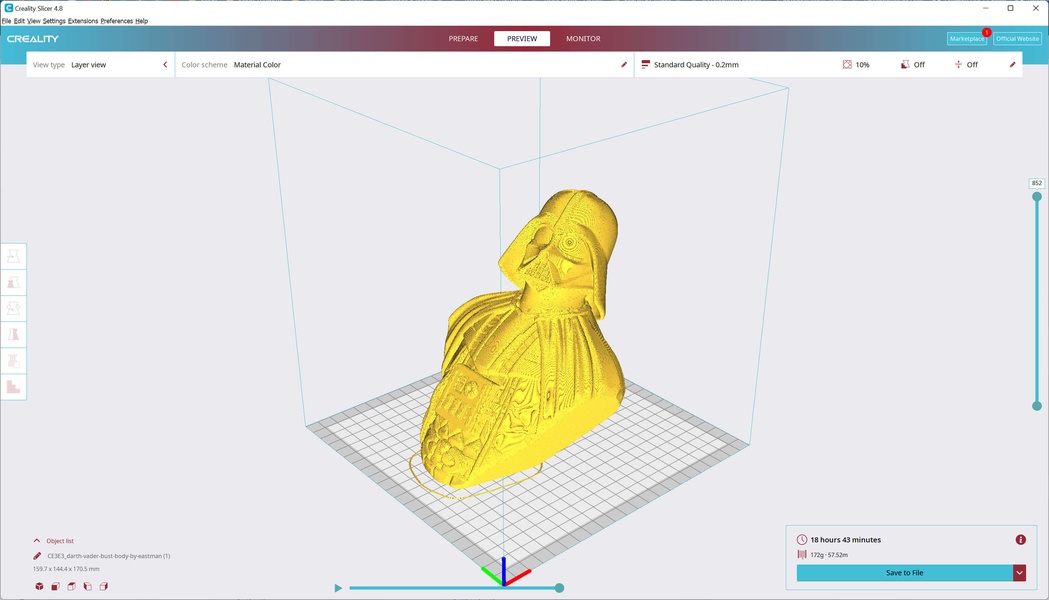Open per-model settings from the sidebar
1049x600 pixels.
point(13,360)
